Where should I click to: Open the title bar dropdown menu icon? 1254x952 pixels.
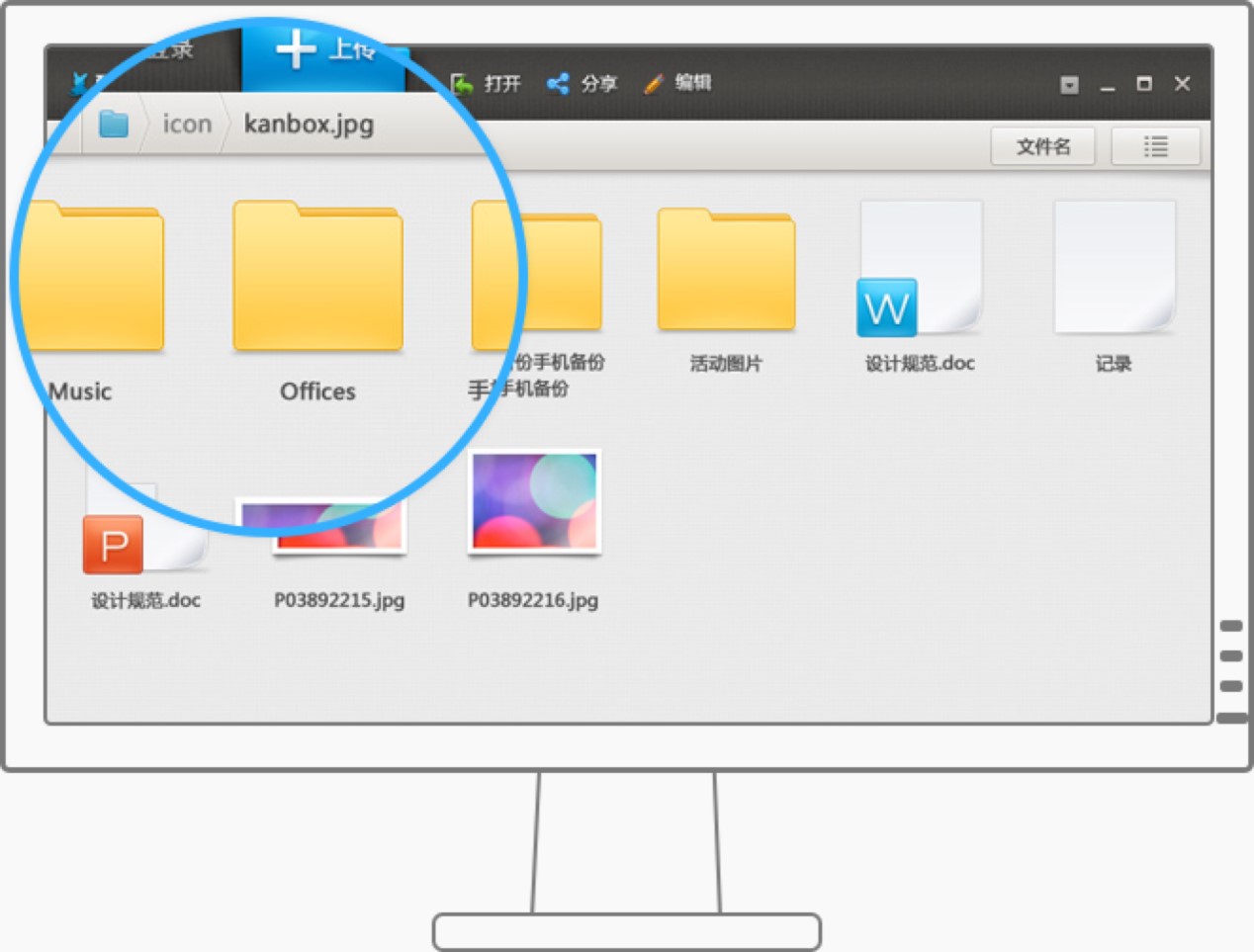coord(1069,85)
